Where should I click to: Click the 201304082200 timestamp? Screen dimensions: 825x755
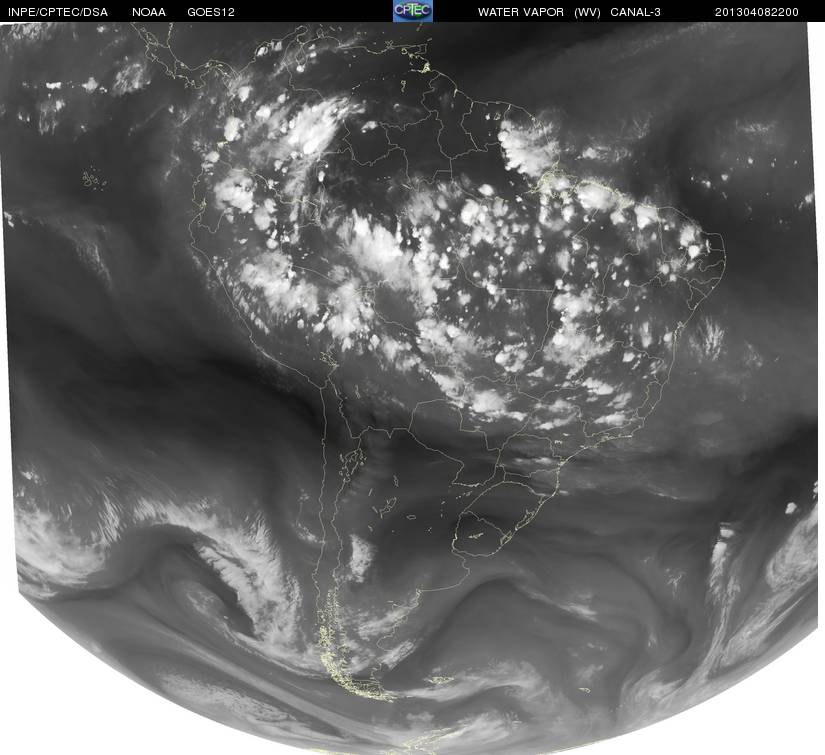pyautogui.click(x=757, y=12)
